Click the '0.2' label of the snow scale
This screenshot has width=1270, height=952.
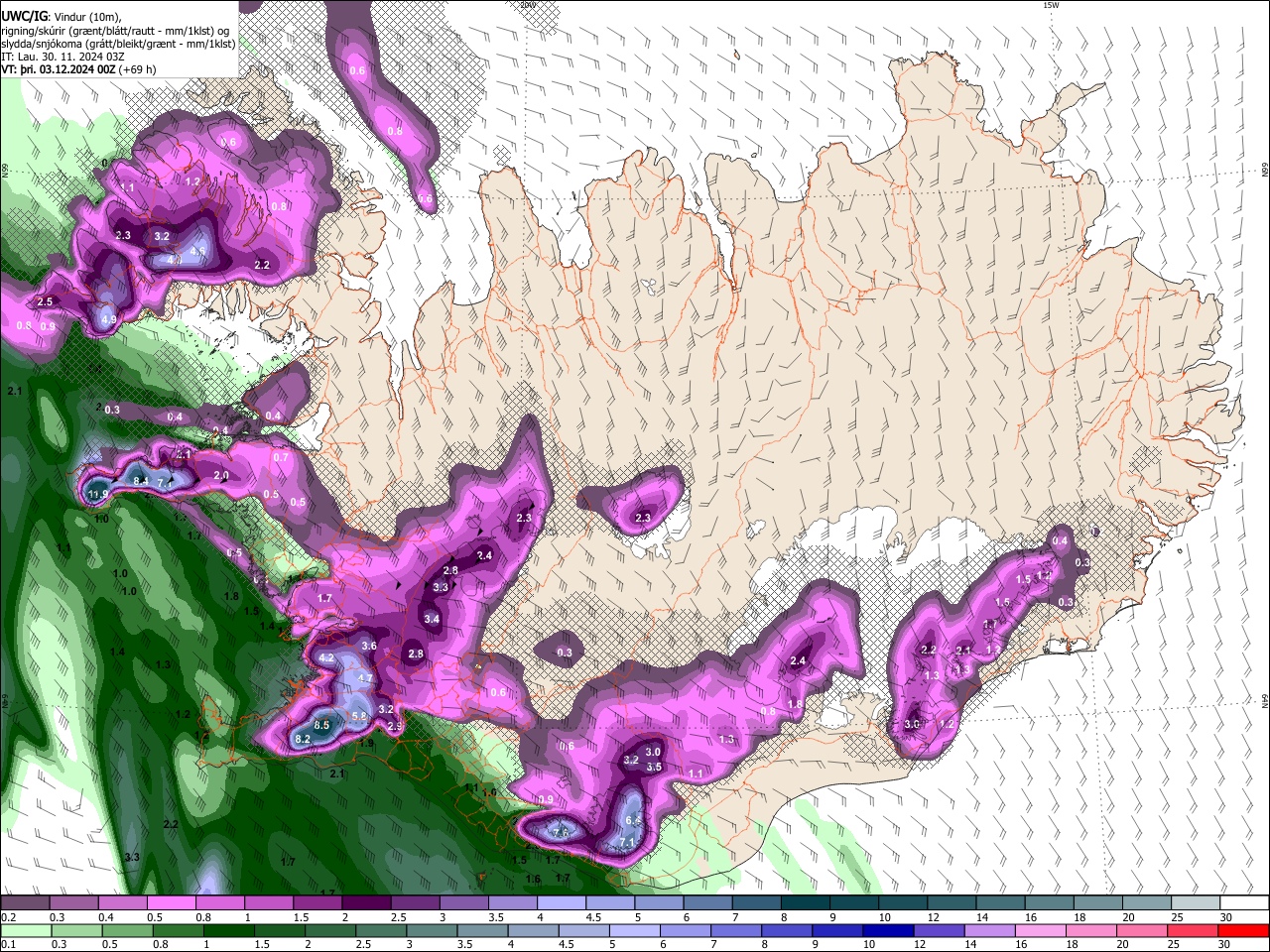[8, 917]
